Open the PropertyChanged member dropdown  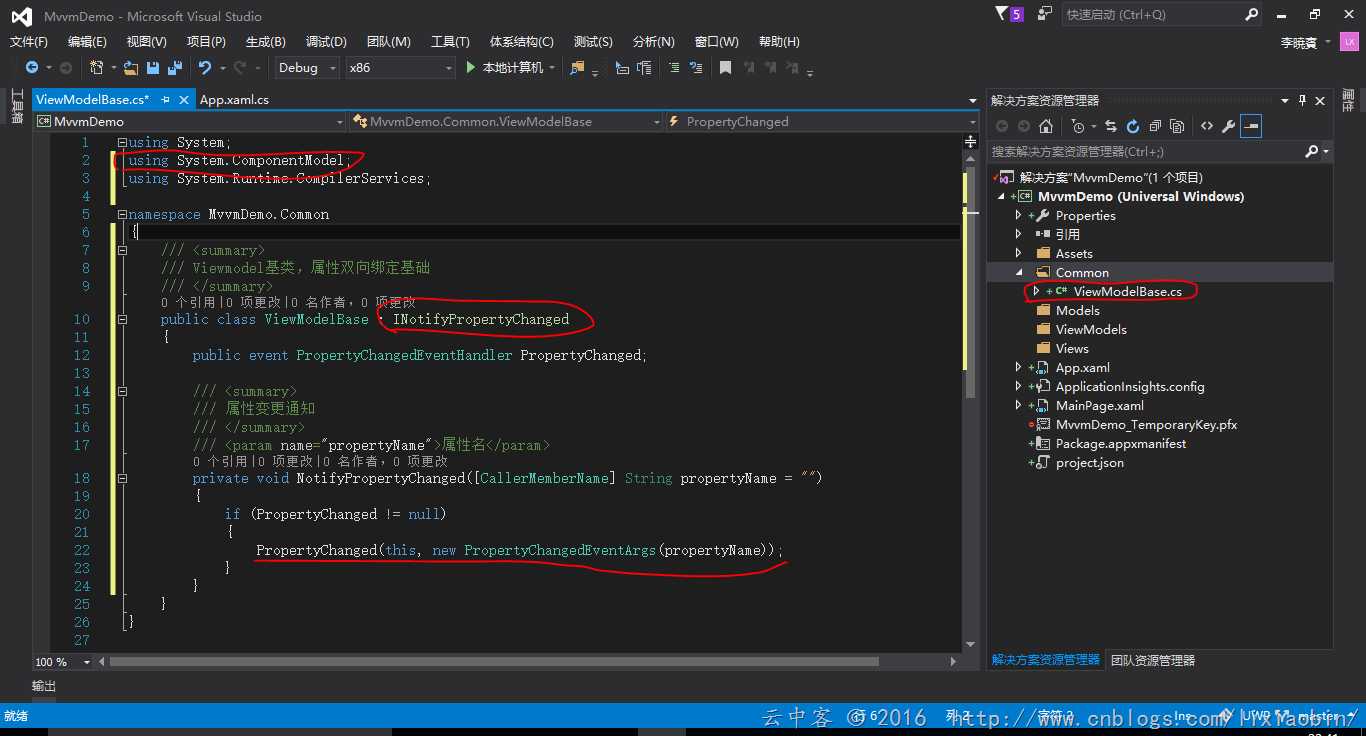coord(822,122)
